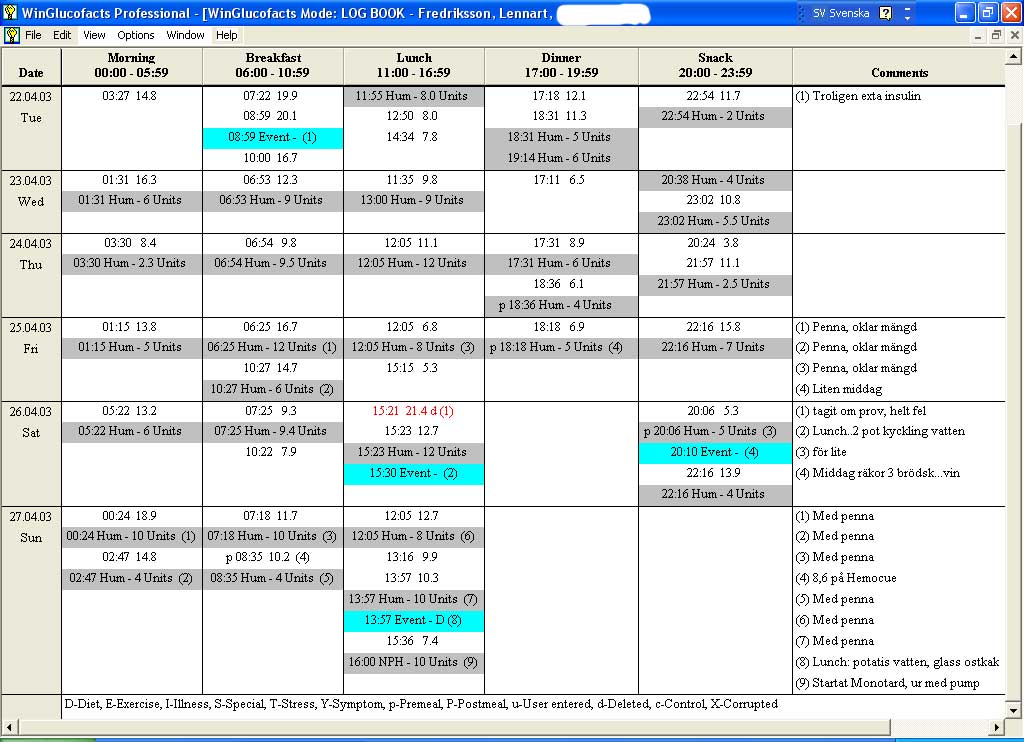Open the Window menu
The width and height of the screenshot is (1024, 742).
(x=185, y=35)
